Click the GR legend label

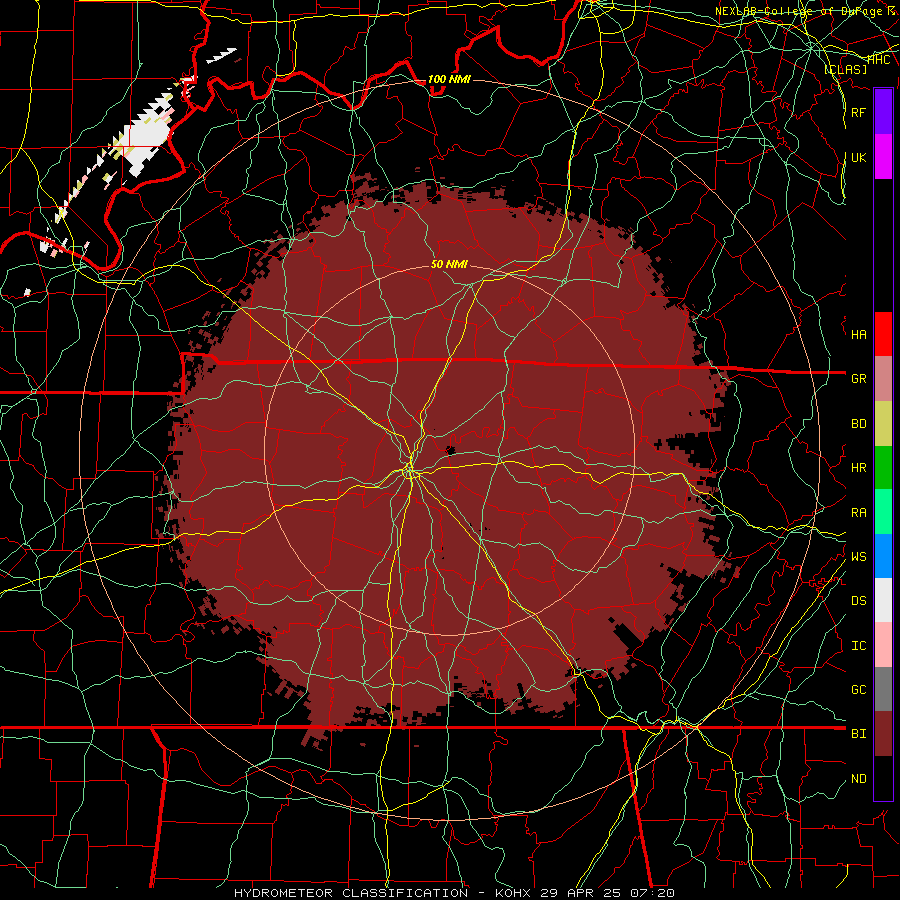coord(858,379)
